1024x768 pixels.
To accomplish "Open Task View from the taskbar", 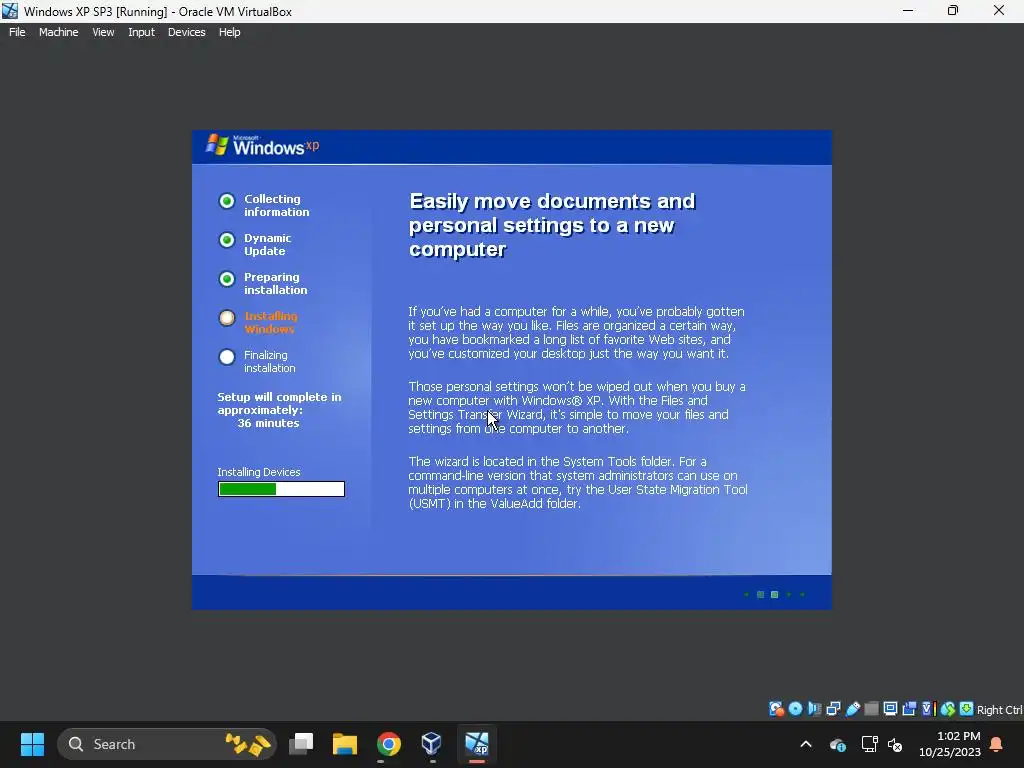I will (x=301, y=744).
